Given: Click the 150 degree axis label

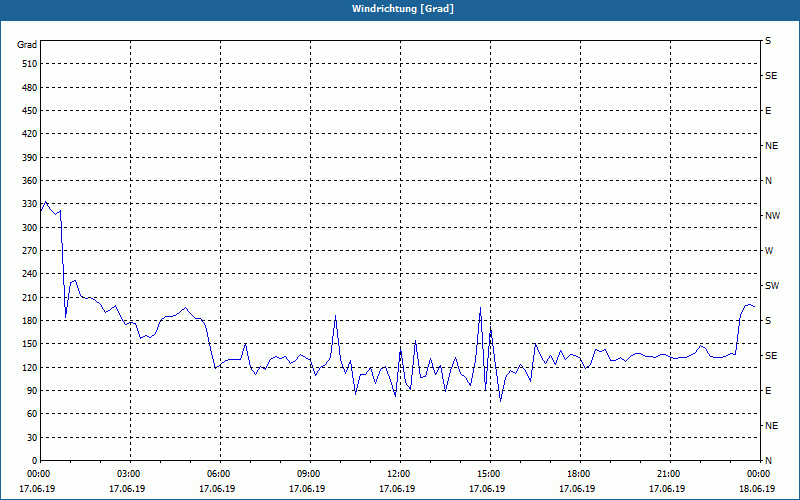Looking at the screenshot, I should pos(30,344).
